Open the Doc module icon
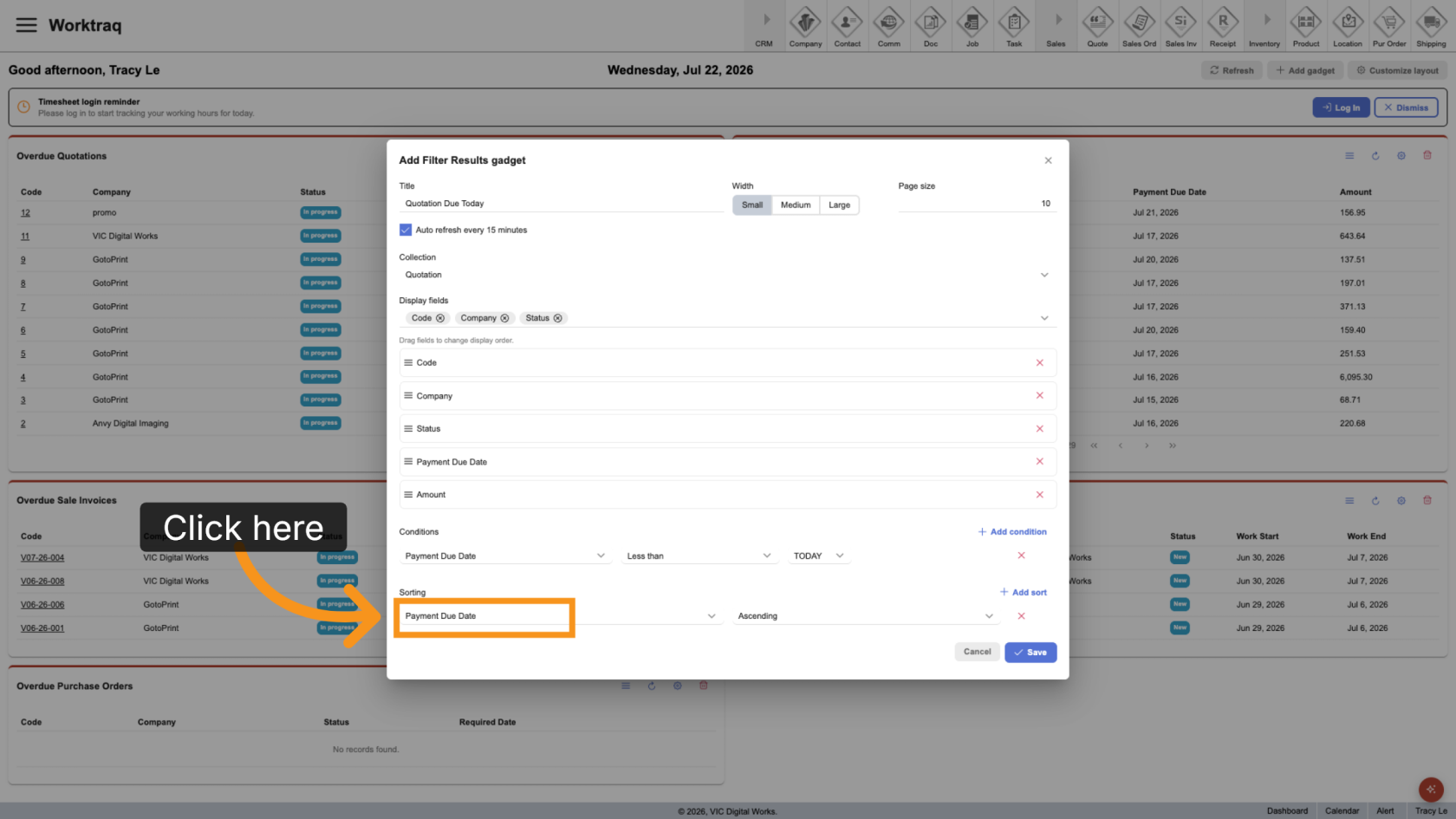Viewport: 1456px width, 819px height. [x=930, y=26]
